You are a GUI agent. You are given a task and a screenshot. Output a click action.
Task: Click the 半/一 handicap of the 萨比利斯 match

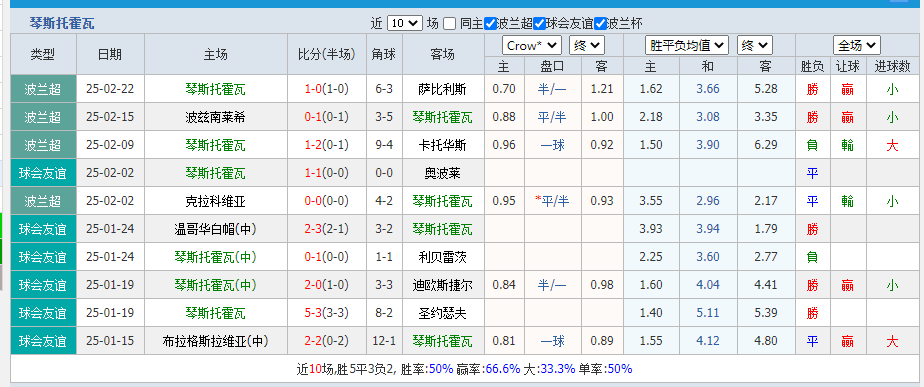[x=552, y=89]
